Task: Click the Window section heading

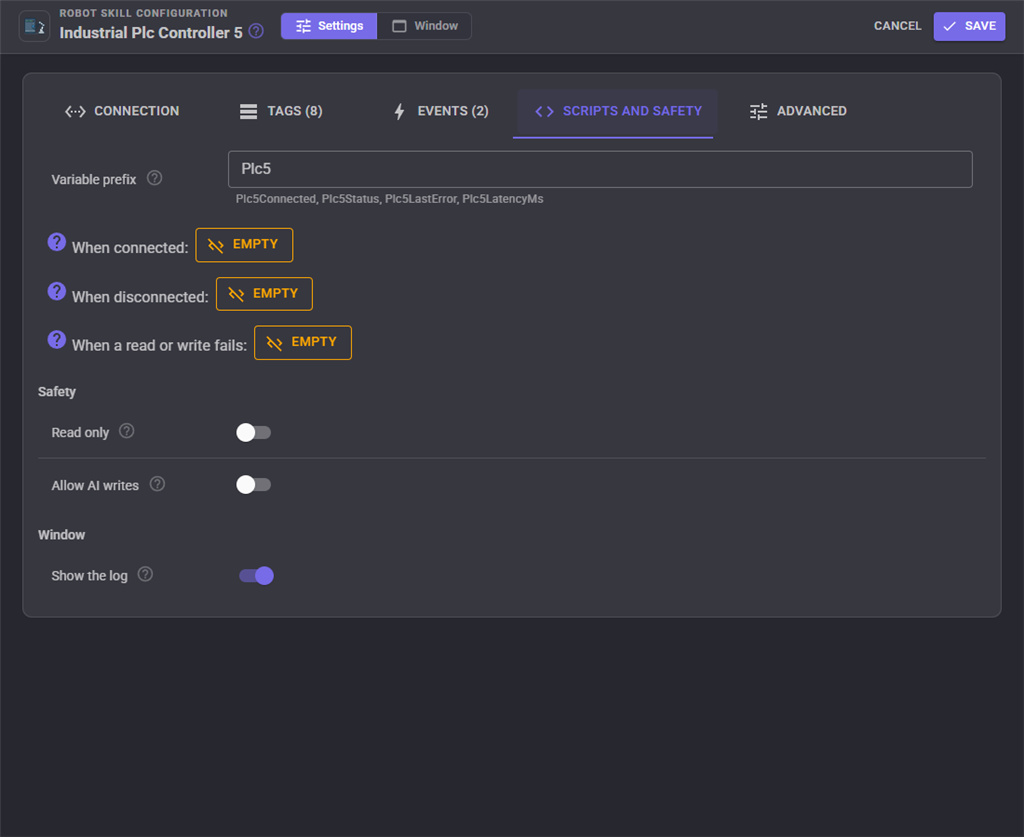Action: pyautogui.click(x=61, y=535)
